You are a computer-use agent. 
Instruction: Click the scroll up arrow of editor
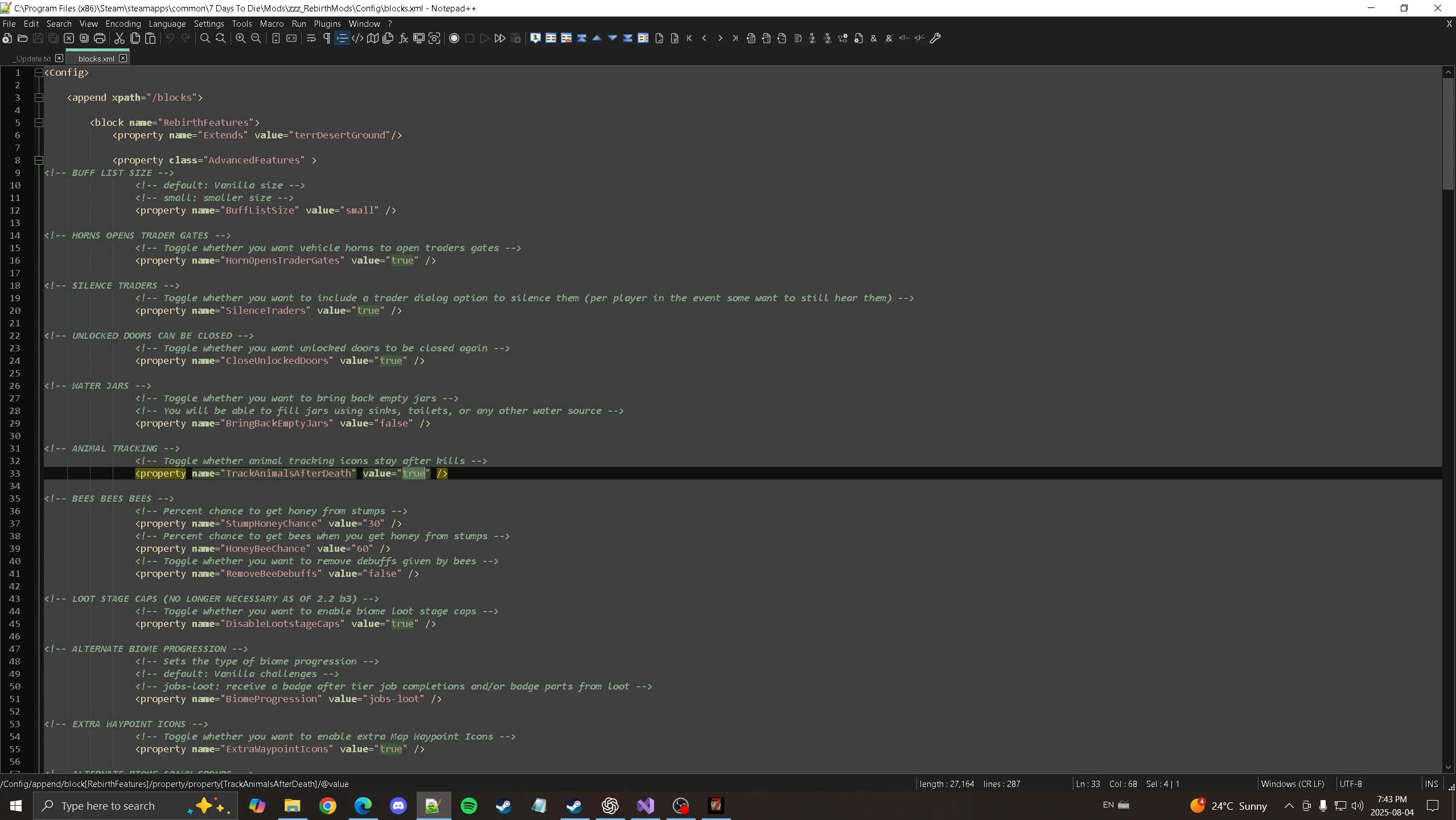point(1449,72)
